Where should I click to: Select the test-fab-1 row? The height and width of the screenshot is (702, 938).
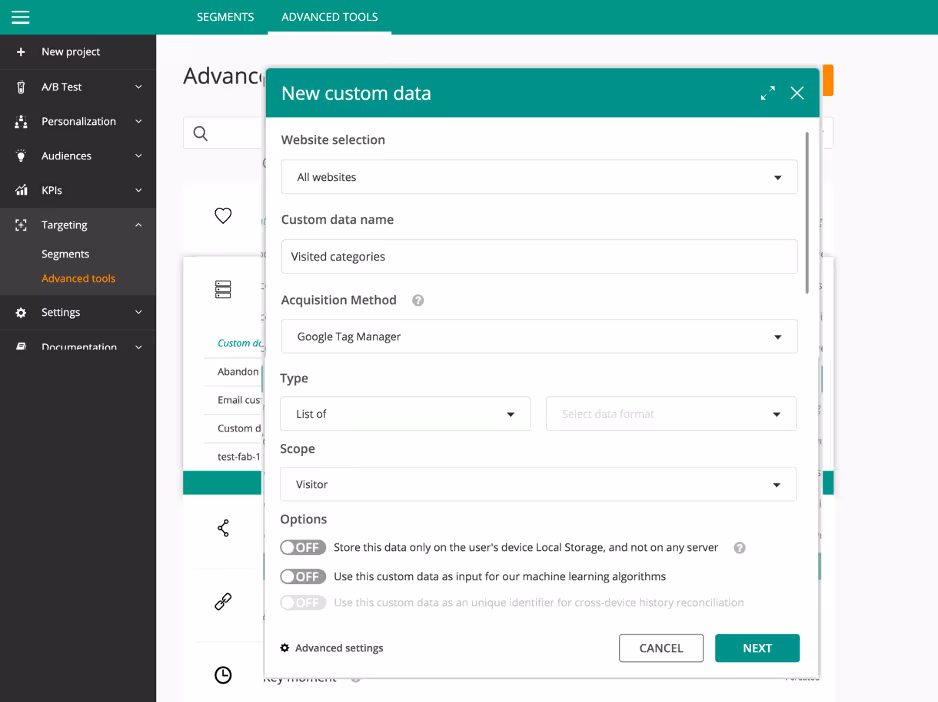pos(239,457)
